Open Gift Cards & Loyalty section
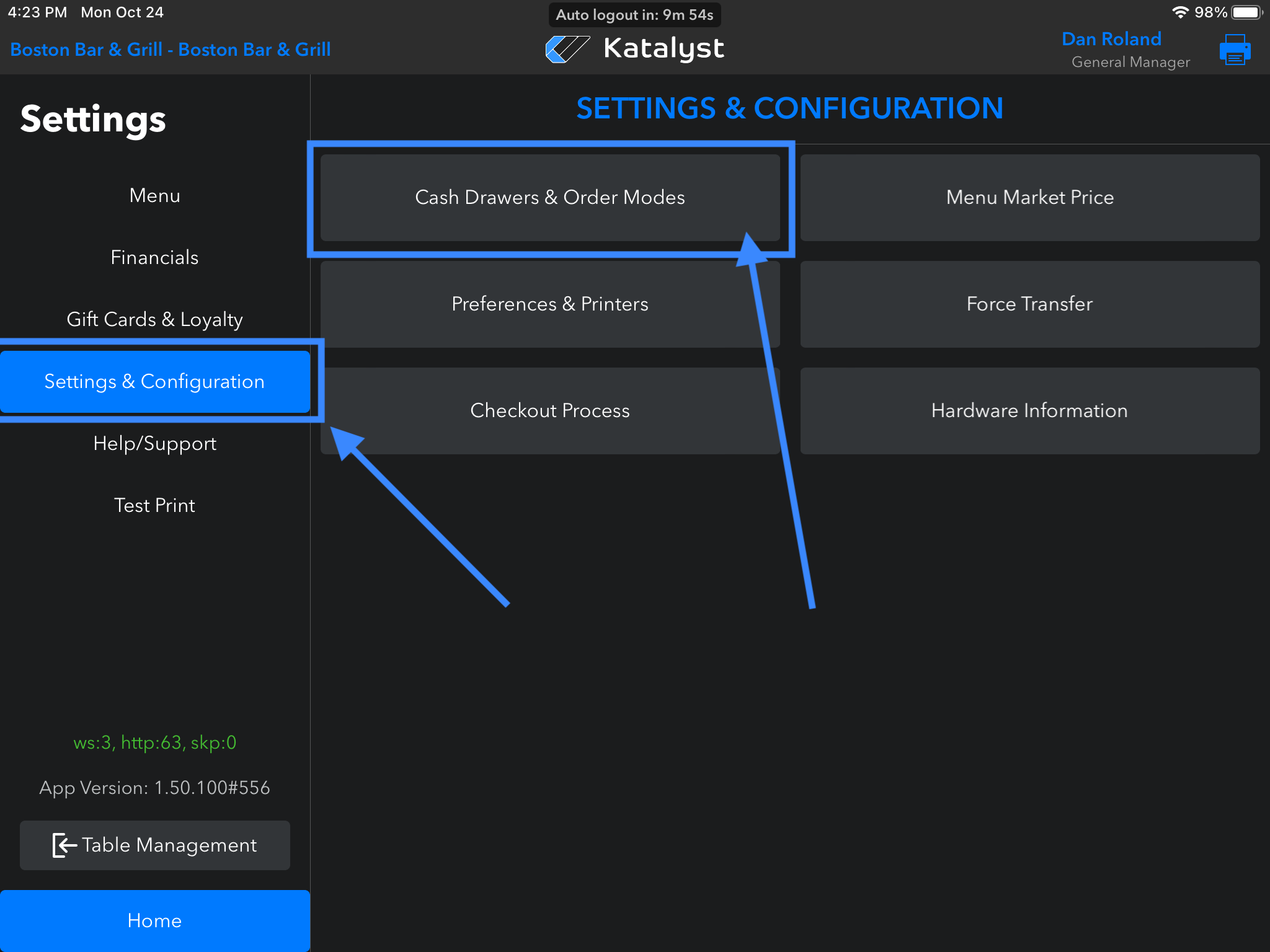The width and height of the screenshot is (1270, 952). 154,320
